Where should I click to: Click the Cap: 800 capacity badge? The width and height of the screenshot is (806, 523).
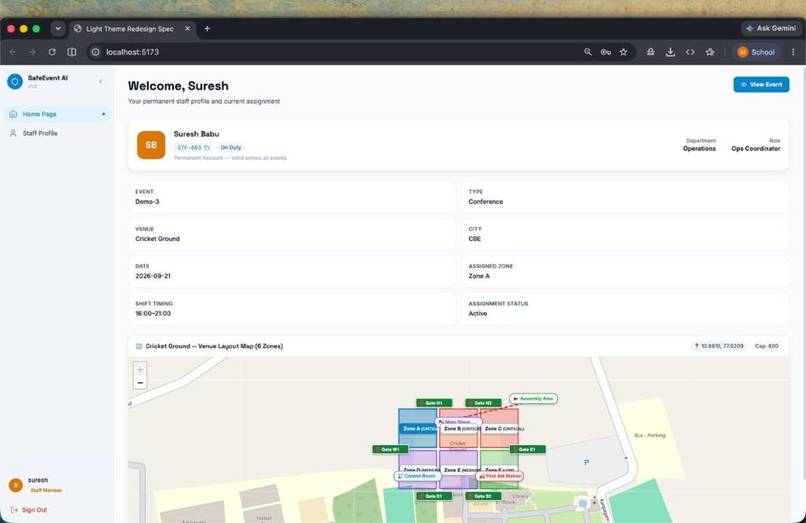766,346
